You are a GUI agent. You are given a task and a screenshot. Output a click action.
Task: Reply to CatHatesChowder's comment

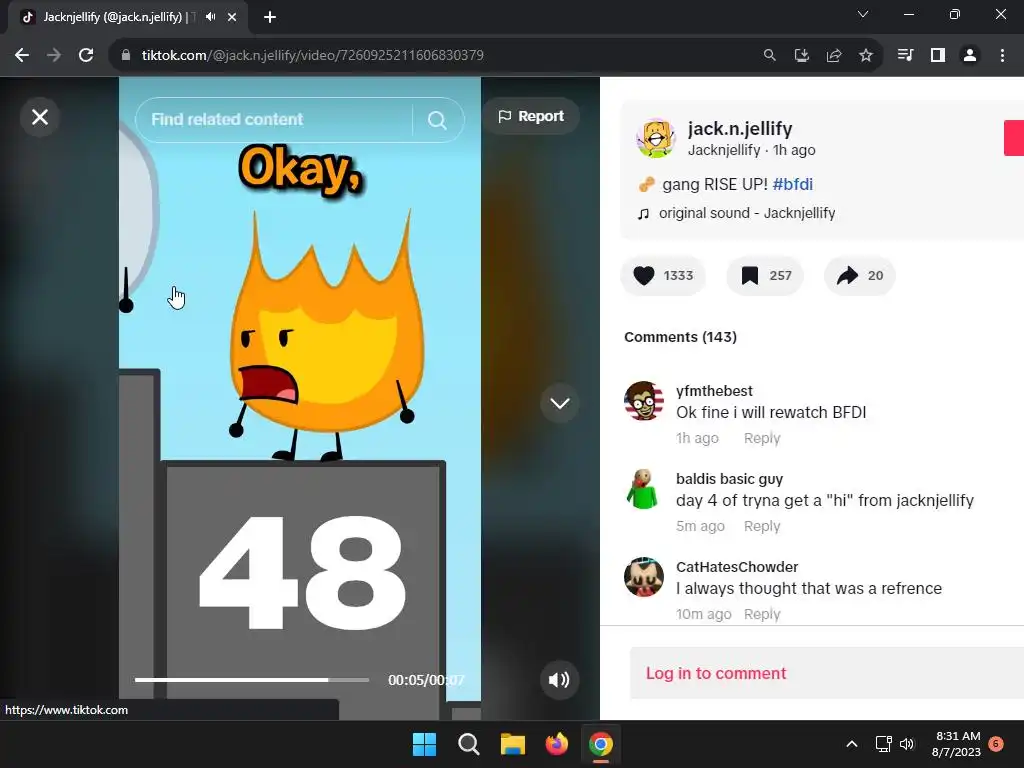click(x=762, y=614)
